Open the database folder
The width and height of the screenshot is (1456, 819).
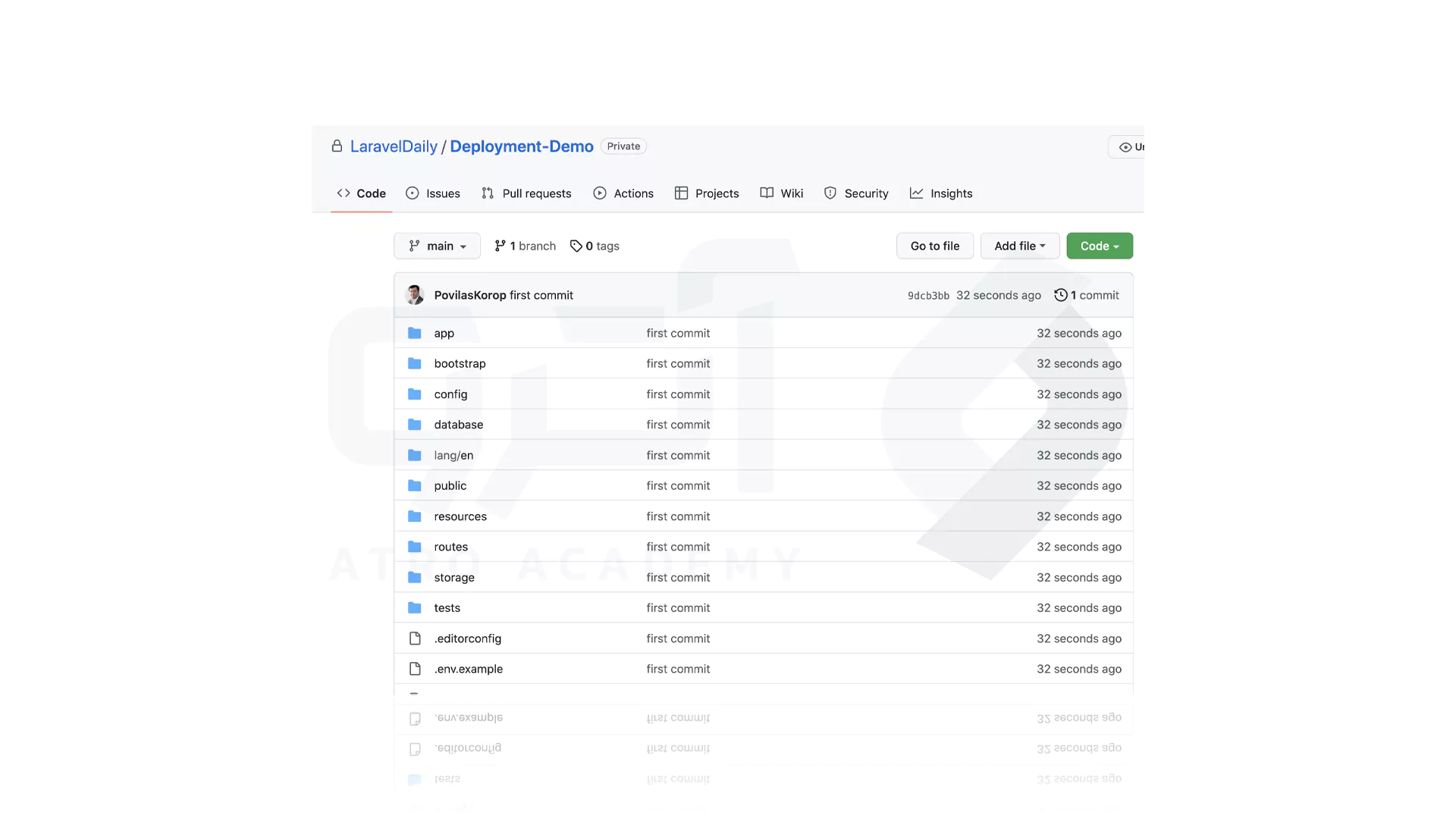click(x=458, y=425)
